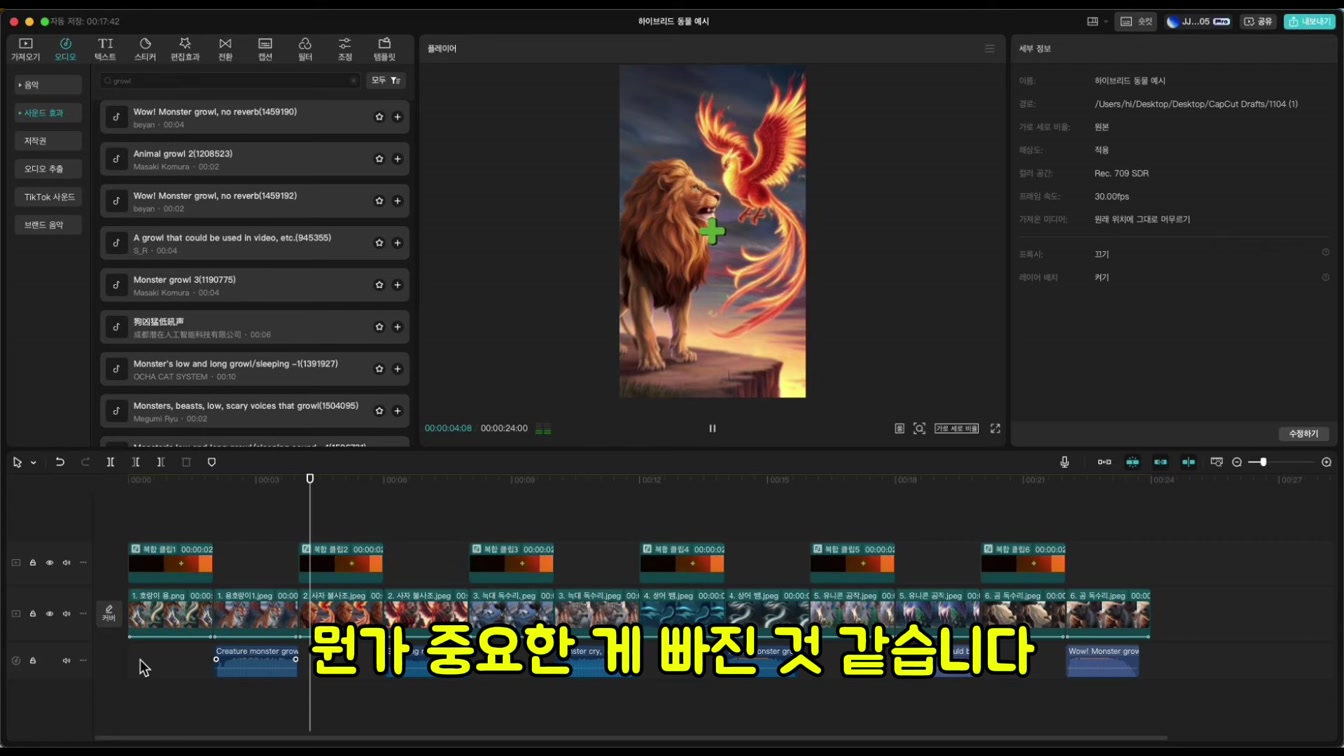
Task: Select 저작권 in the audio sidebar
Action: coord(47,141)
